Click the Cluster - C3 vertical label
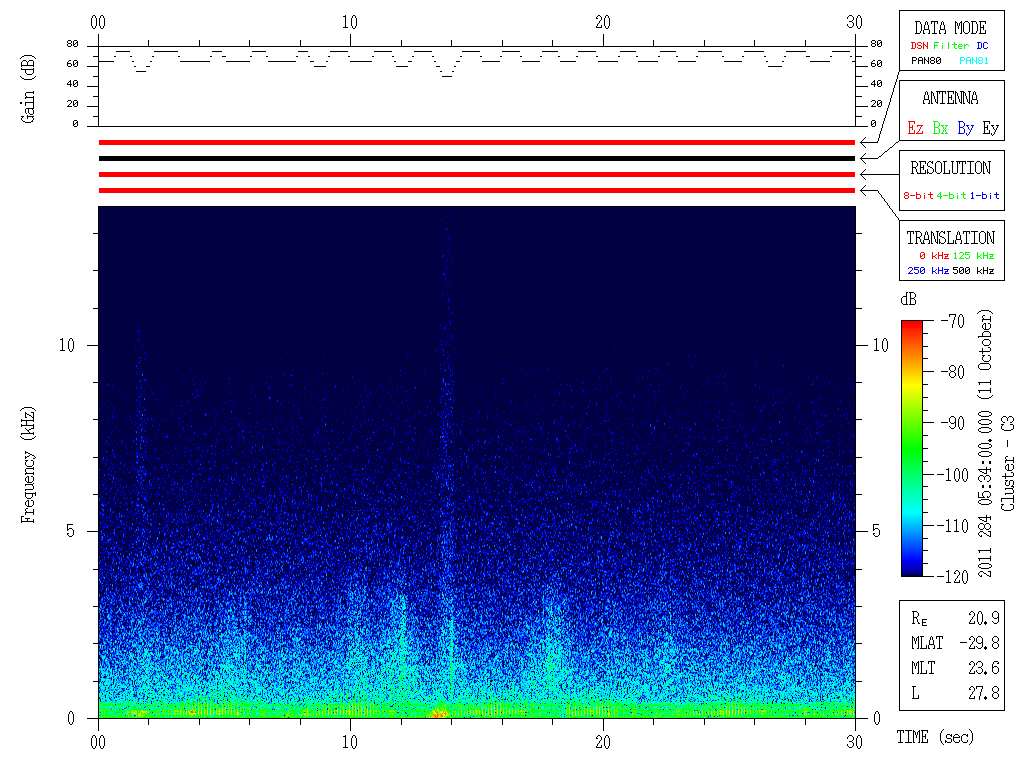1024x768 pixels. point(1008,464)
